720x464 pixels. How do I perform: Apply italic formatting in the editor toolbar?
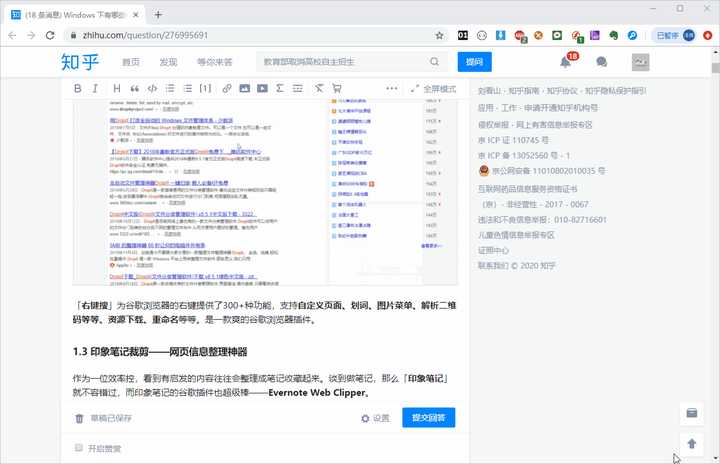click(95, 89)
